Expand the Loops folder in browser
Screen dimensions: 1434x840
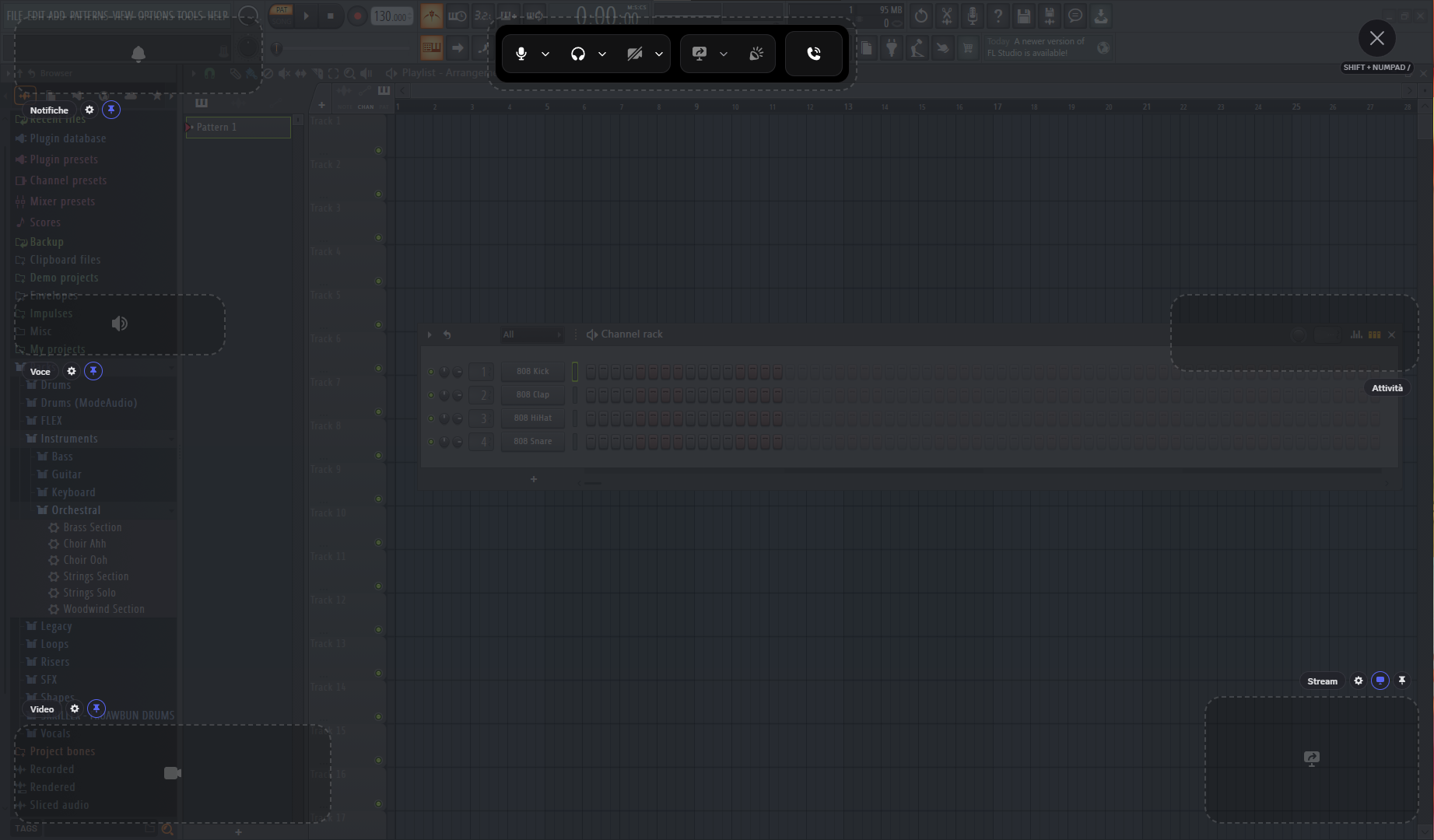point(54,644)
